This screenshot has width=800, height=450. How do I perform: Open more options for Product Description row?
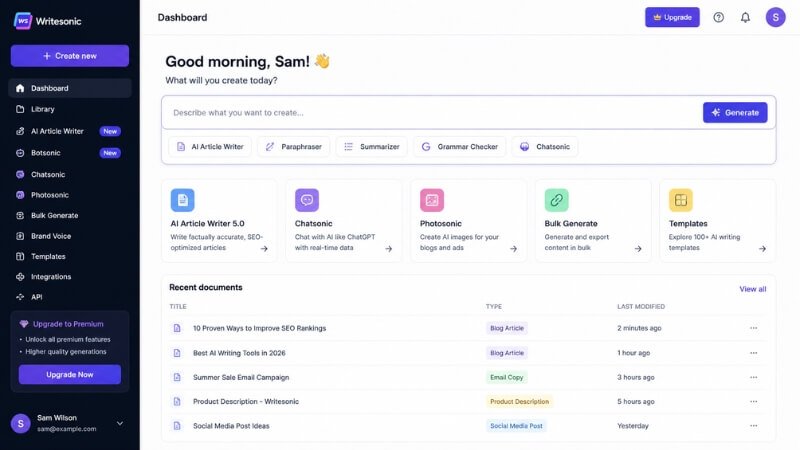pyautogui.click(x=754, y=402)
